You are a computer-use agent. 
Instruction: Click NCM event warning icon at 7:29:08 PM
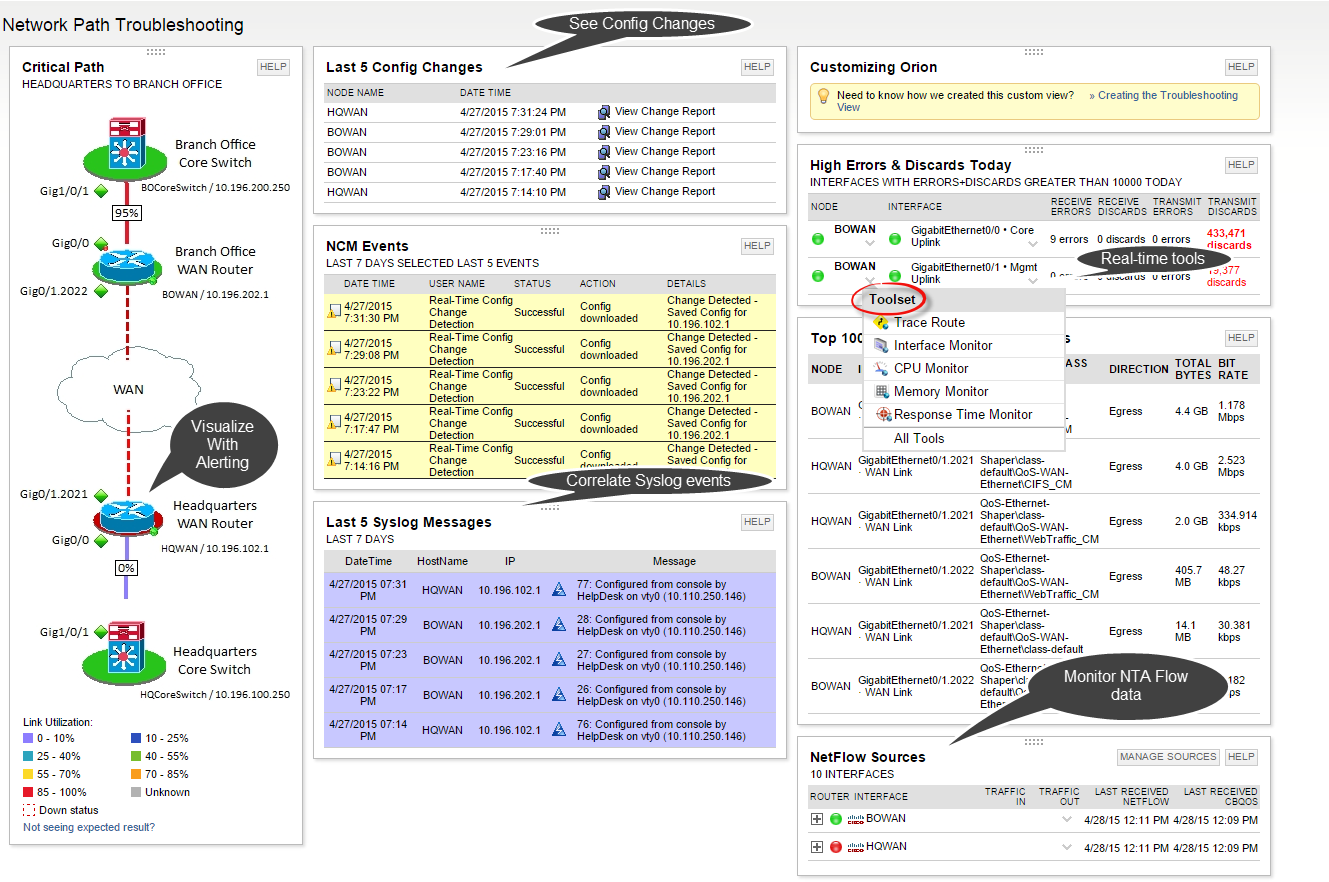click(334, 349)
